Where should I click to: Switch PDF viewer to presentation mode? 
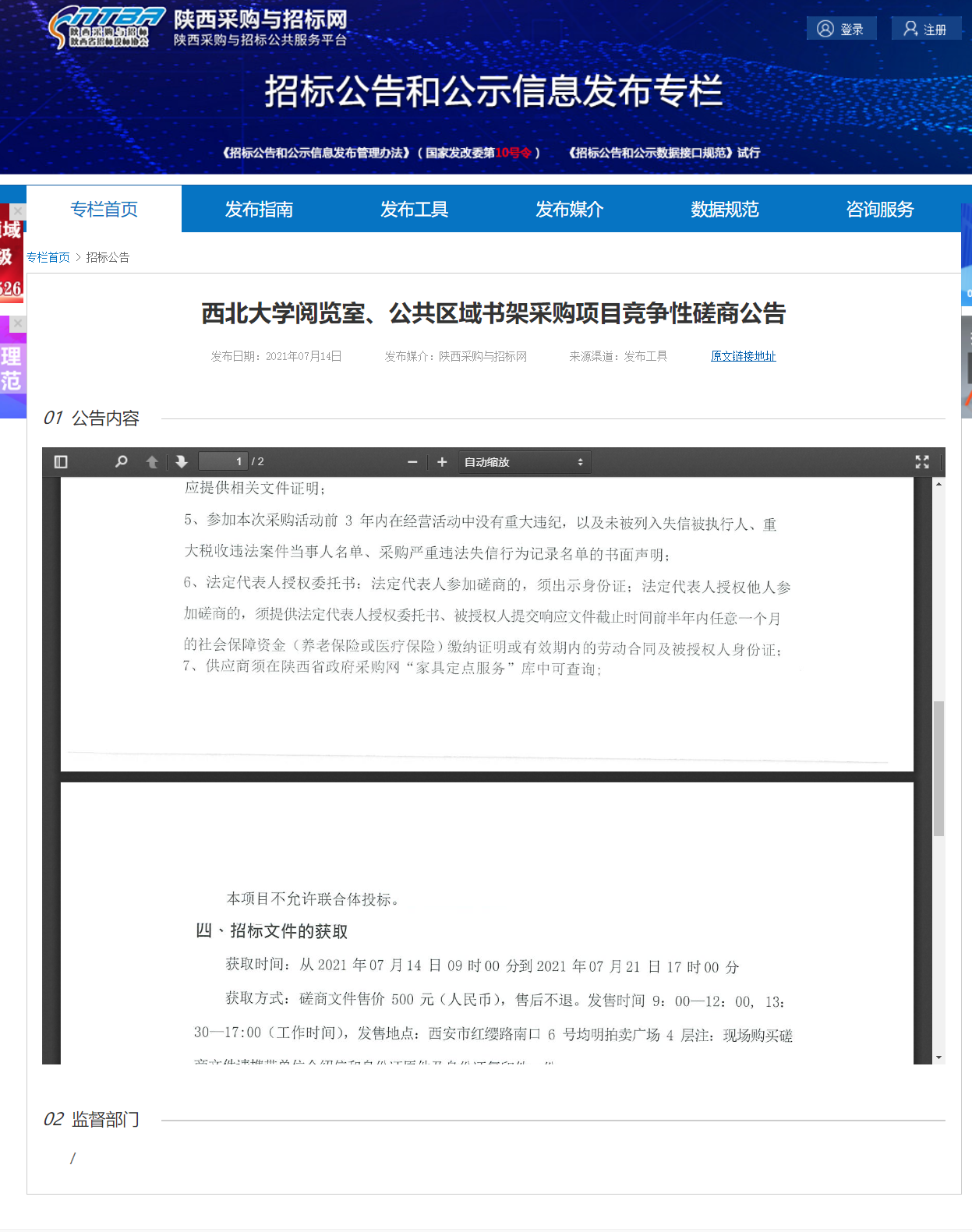point(922,462)
